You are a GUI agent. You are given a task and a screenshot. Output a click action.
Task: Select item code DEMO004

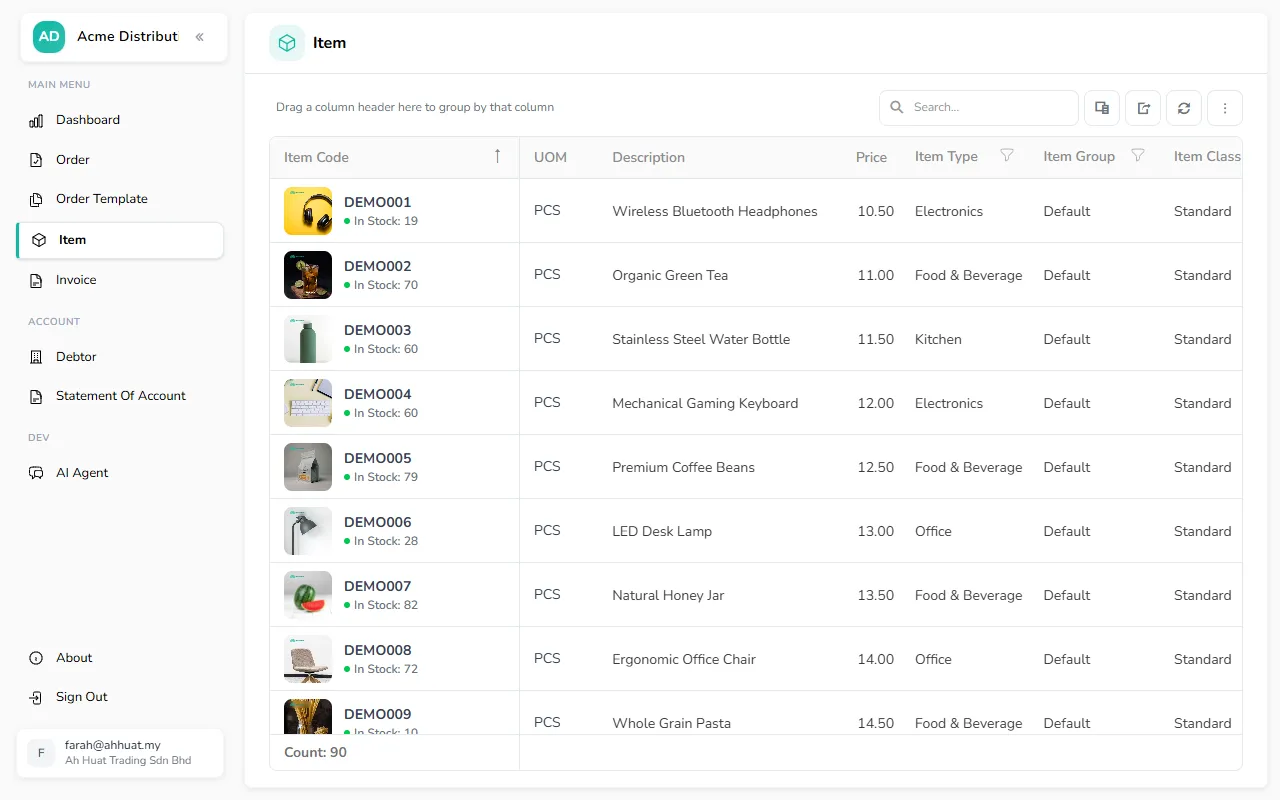(x=377, y=394)
